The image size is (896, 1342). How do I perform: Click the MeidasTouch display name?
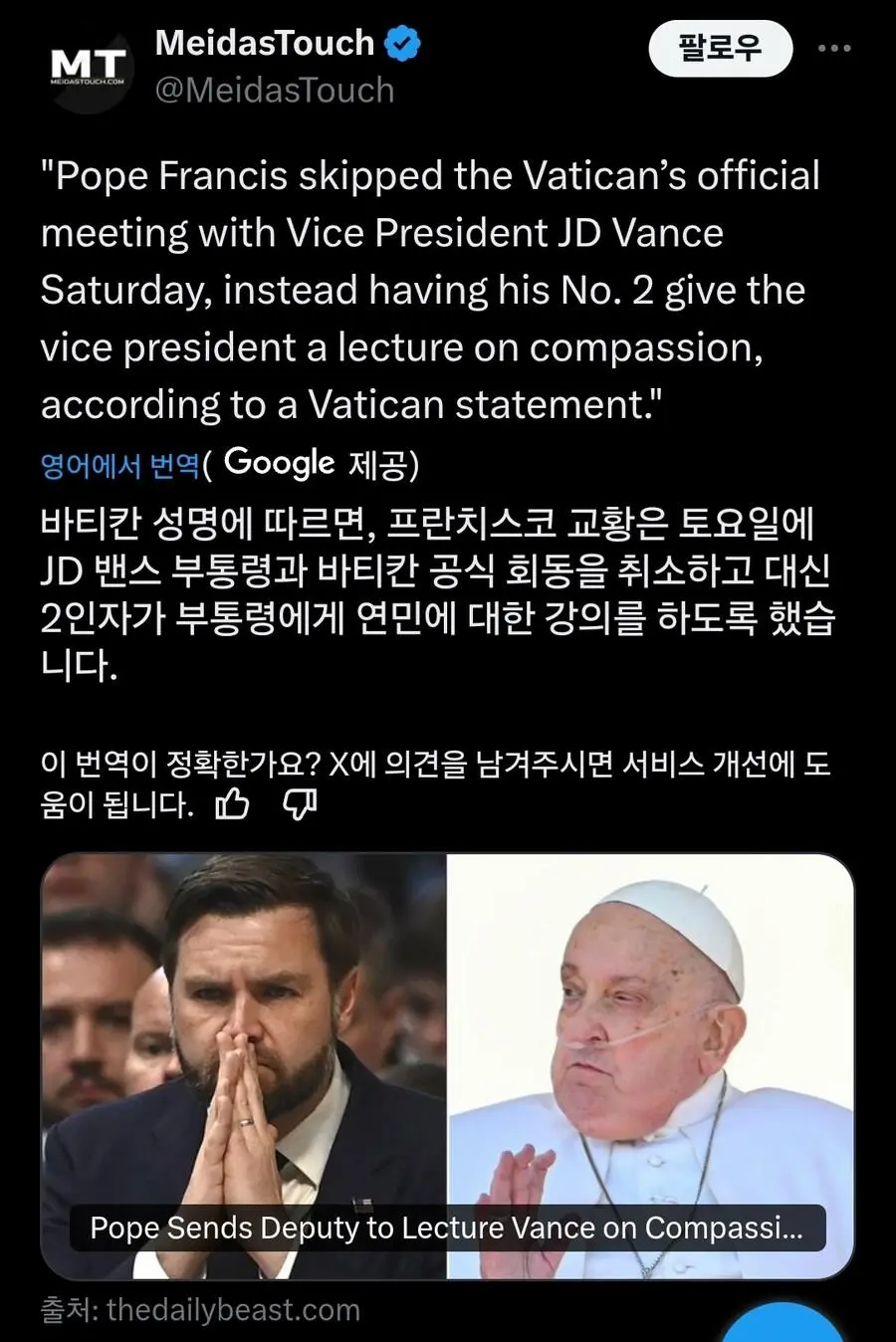click(265, 43)
